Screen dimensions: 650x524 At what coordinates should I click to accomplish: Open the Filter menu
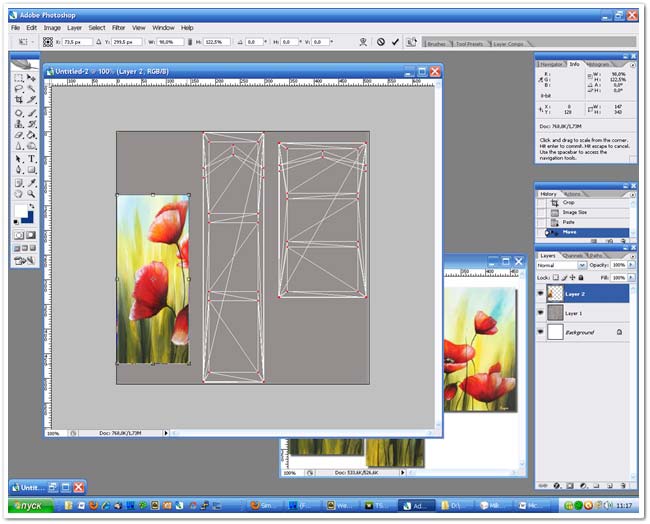pyautogui.click(x=119, y=28)
